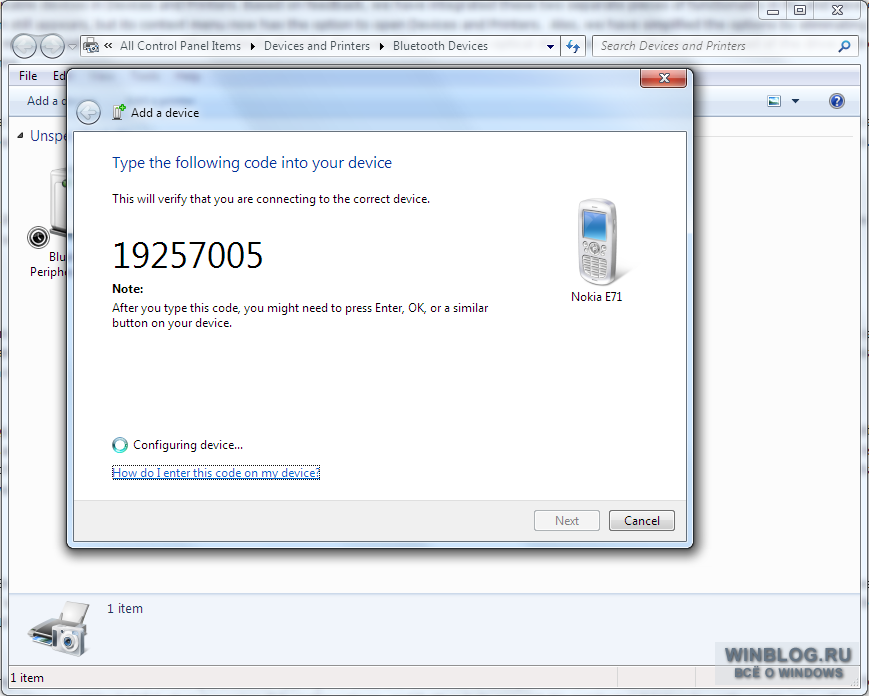869x696 pixels.
Task: Close the Add a device dialog
Action: pos(663,78)
